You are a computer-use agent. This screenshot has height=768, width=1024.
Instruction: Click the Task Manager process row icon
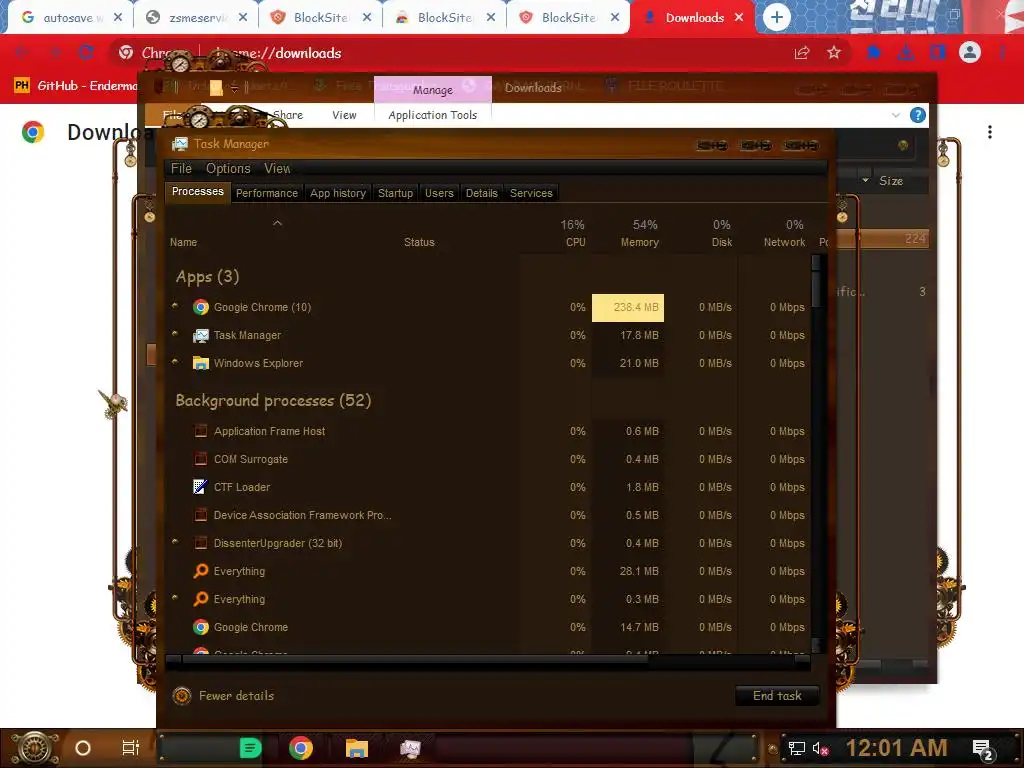click(x=200, y=336)
